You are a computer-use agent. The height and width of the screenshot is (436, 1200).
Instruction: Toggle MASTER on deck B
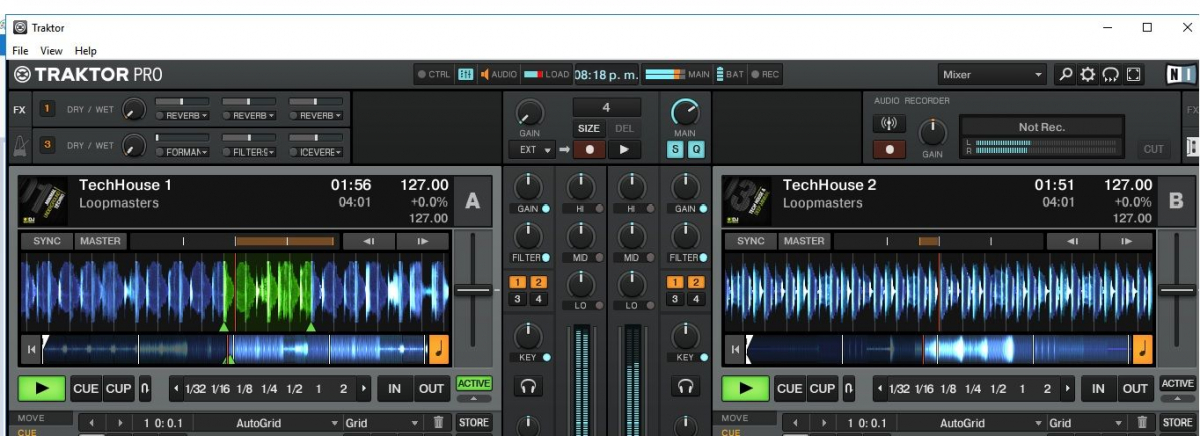click(x=804, y=241)
